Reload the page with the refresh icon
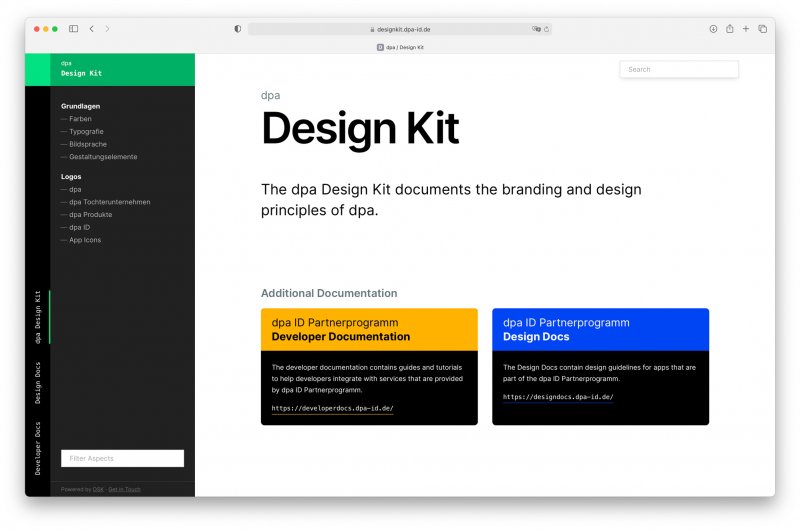Screen dimensions: 800x530 point(546,29)
